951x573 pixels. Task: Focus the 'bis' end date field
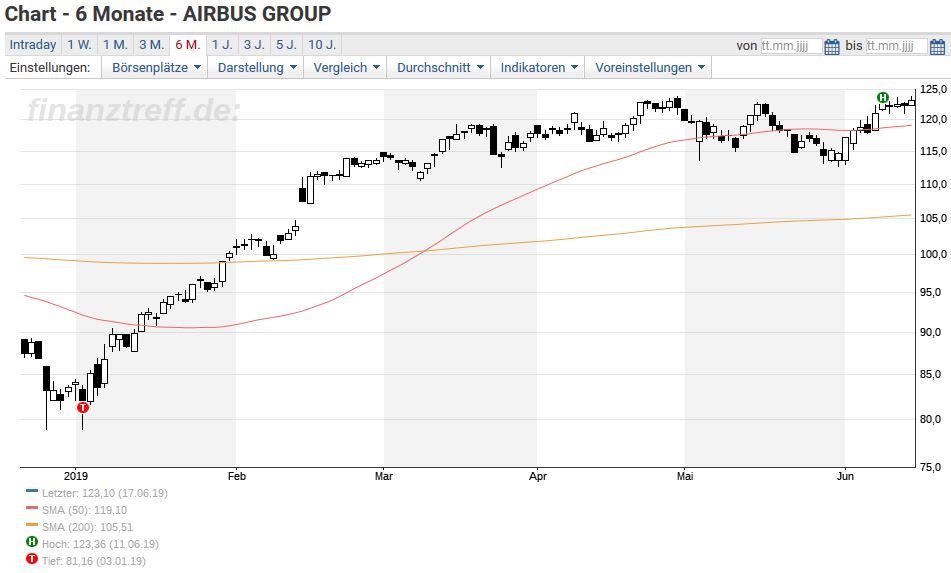896,46
